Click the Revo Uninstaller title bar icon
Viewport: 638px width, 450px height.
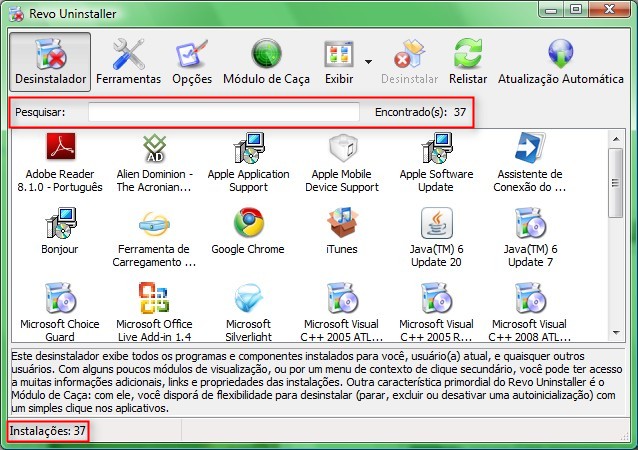[17, 13]
